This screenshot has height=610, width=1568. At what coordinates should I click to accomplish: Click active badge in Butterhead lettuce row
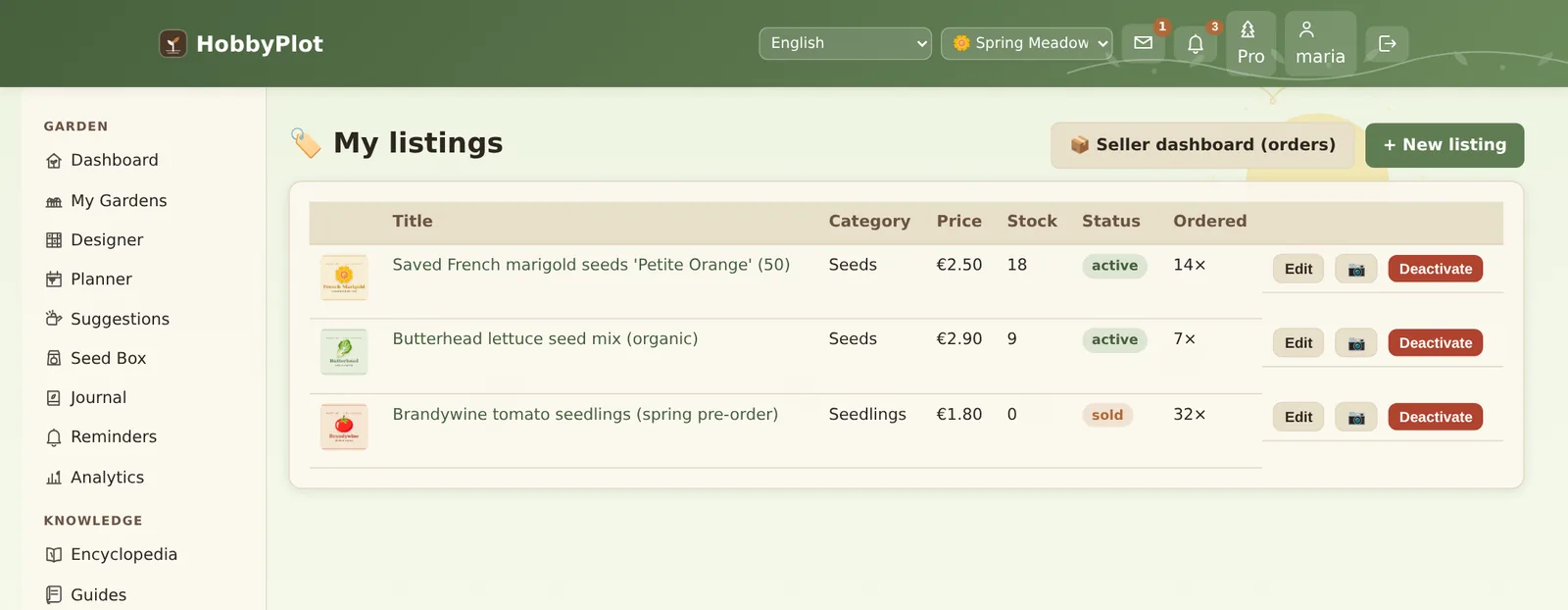(x=1114, y=339)
